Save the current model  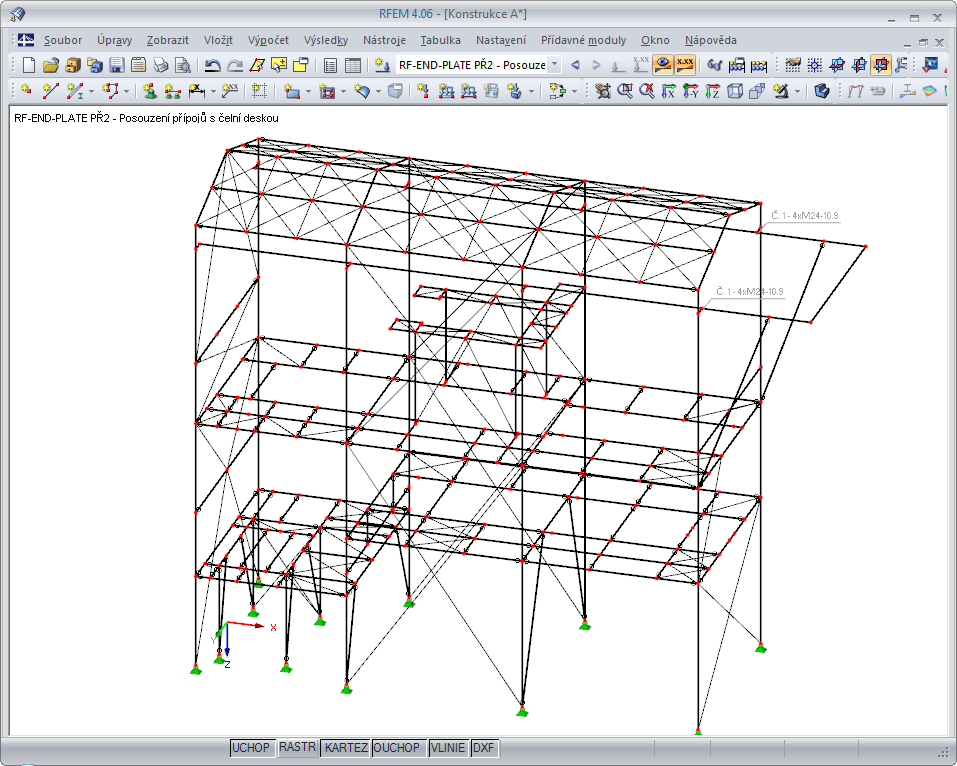coord(117,65)
